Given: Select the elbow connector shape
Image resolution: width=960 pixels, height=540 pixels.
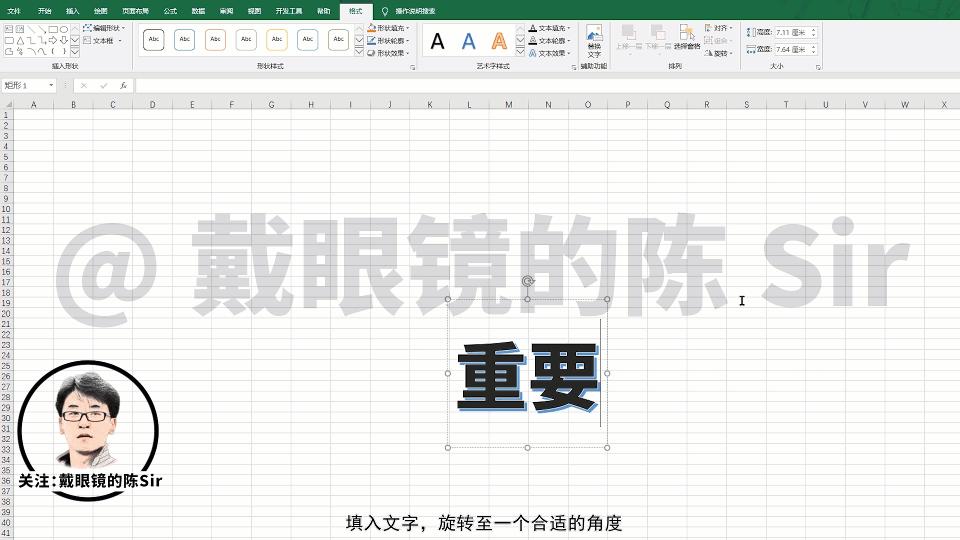Looking at the screenshot, I should pyautogui.click(x=31, y=40).
